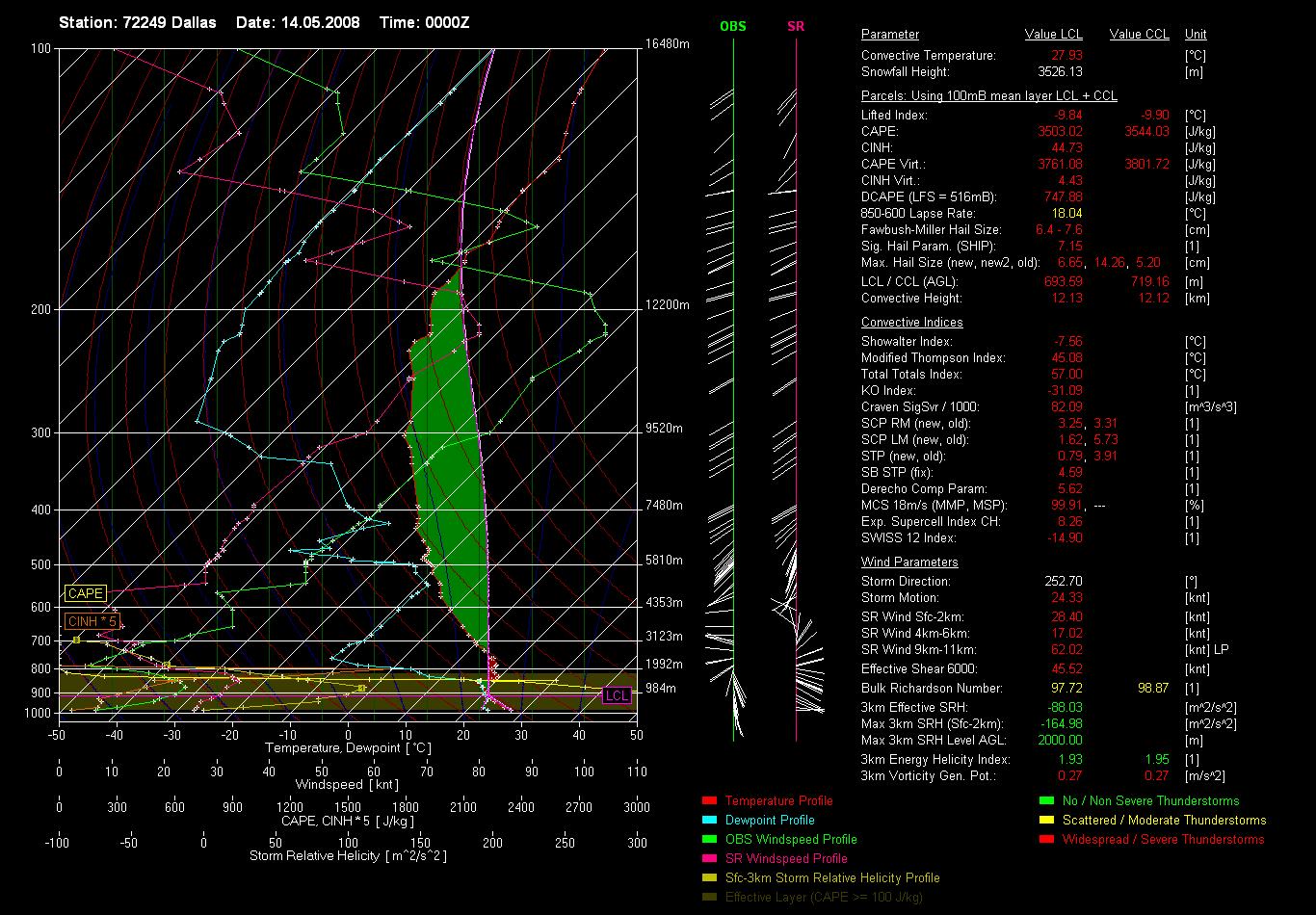The height and width of the screenshot is (915, 1316).
Task: Click the yellow CAPE label box
Action: click(x=85, y=594)
